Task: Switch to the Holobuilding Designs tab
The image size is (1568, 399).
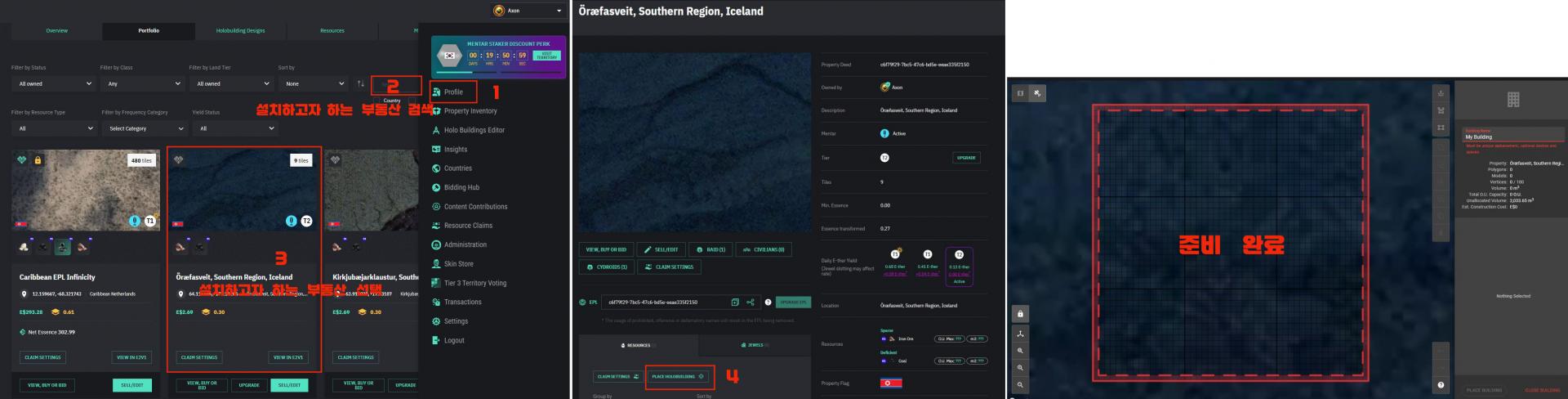Action: point(240,31)
